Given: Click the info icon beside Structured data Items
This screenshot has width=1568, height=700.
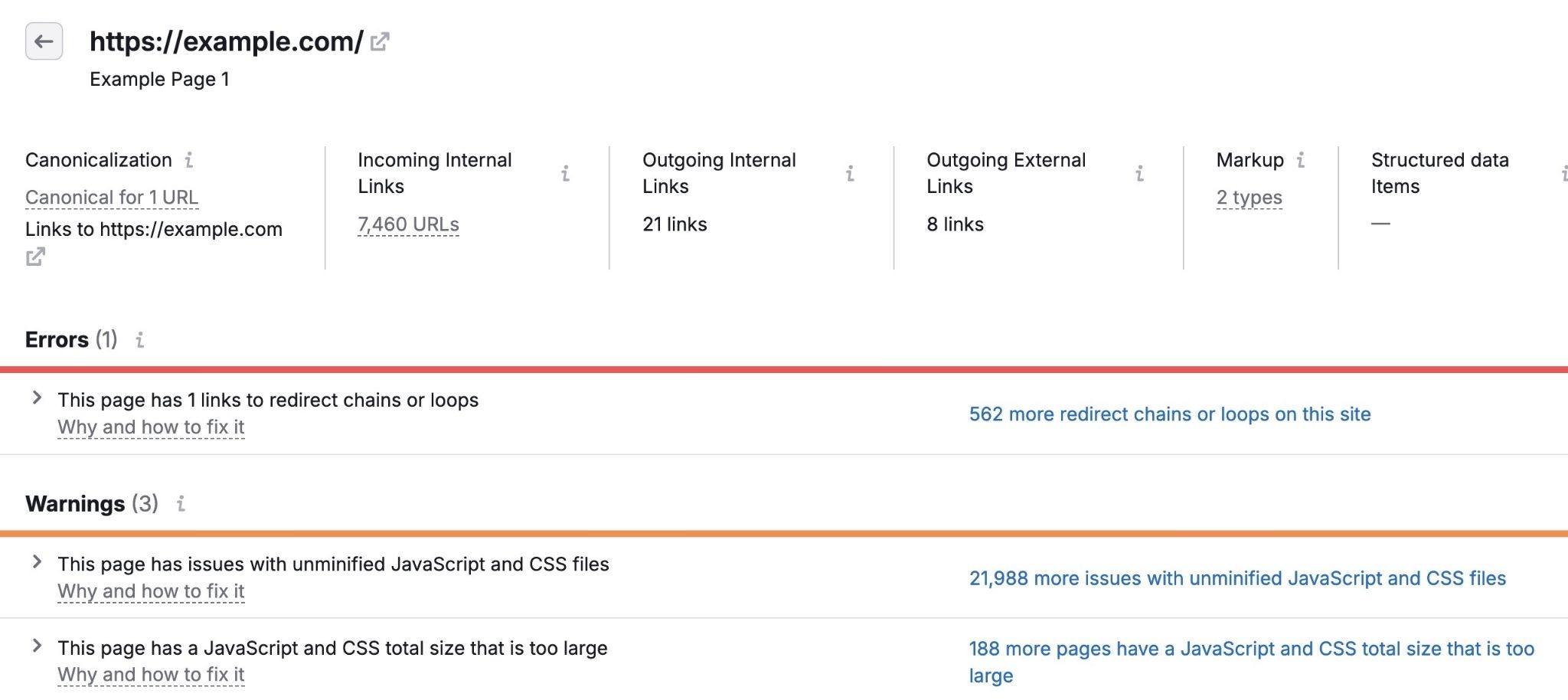Looking at the screenshot, I should pos(1563,173).
